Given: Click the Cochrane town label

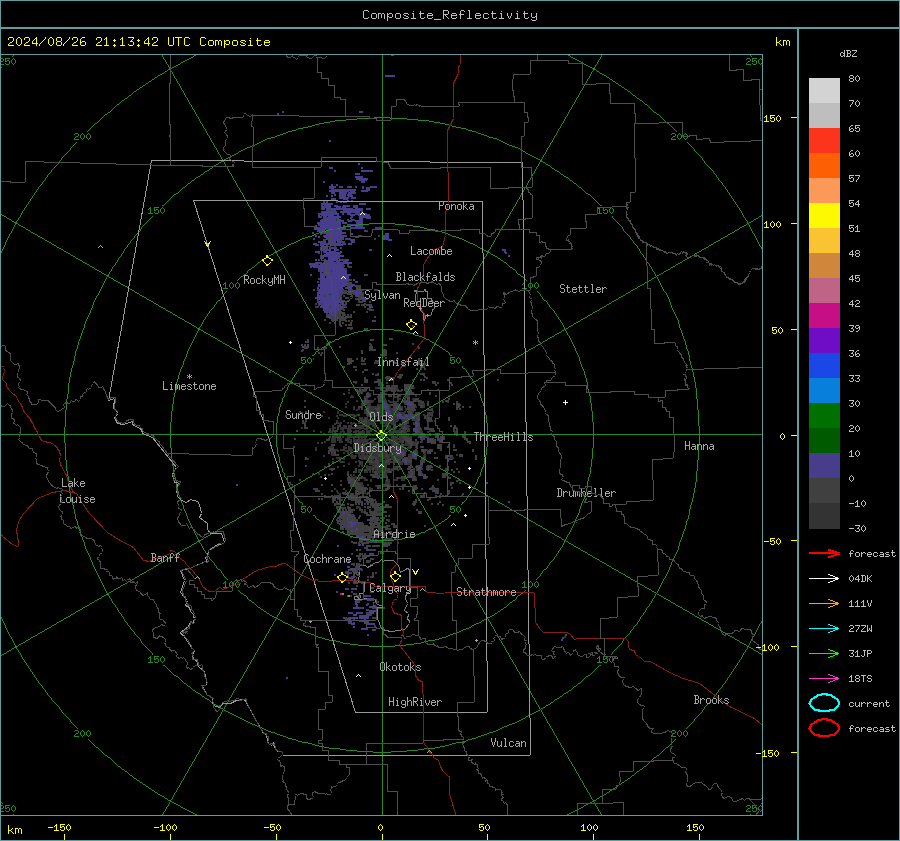Looking at the screenshot, I should [x=327, y=559].
